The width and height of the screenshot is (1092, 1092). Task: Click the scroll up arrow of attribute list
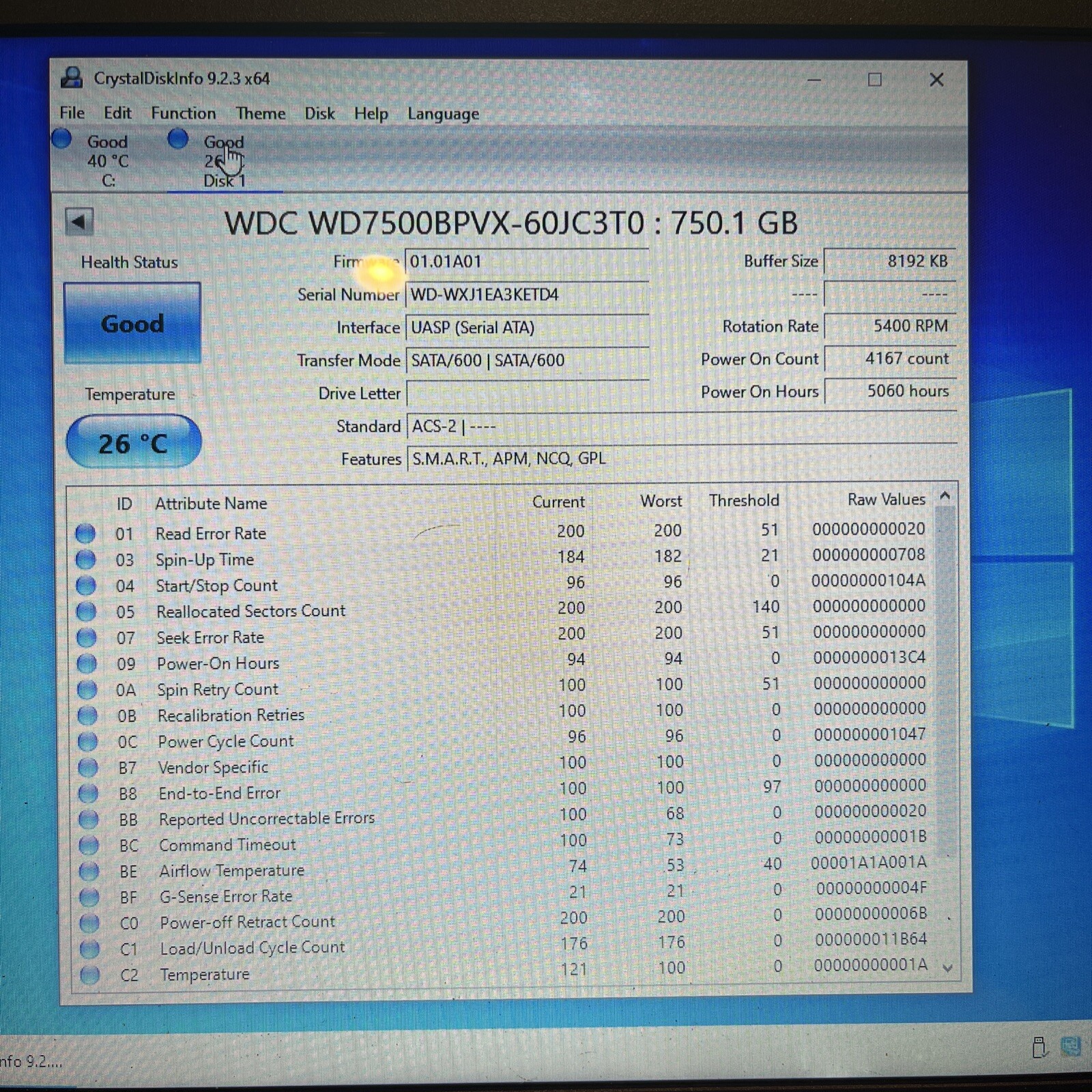[945, 495]
